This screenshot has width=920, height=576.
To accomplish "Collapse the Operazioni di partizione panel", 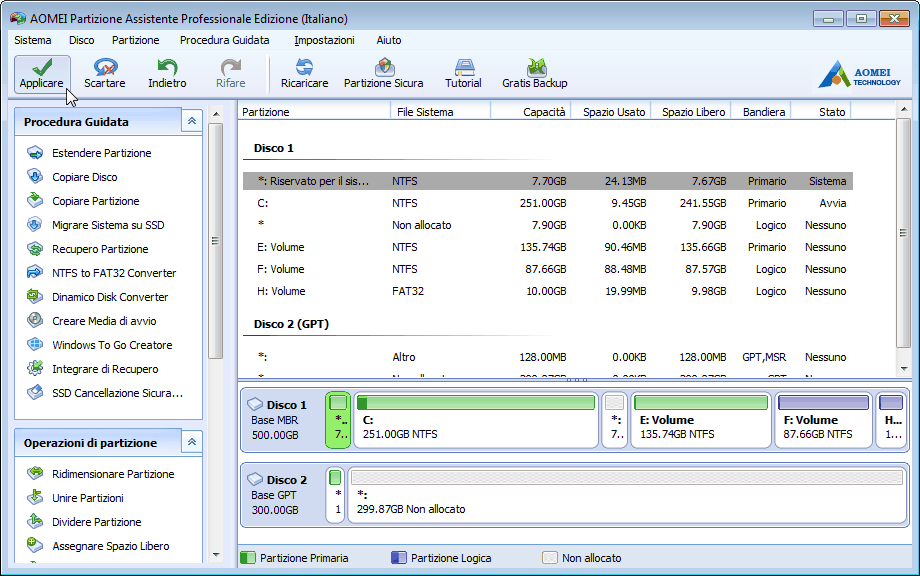I will tap(191, 442).
